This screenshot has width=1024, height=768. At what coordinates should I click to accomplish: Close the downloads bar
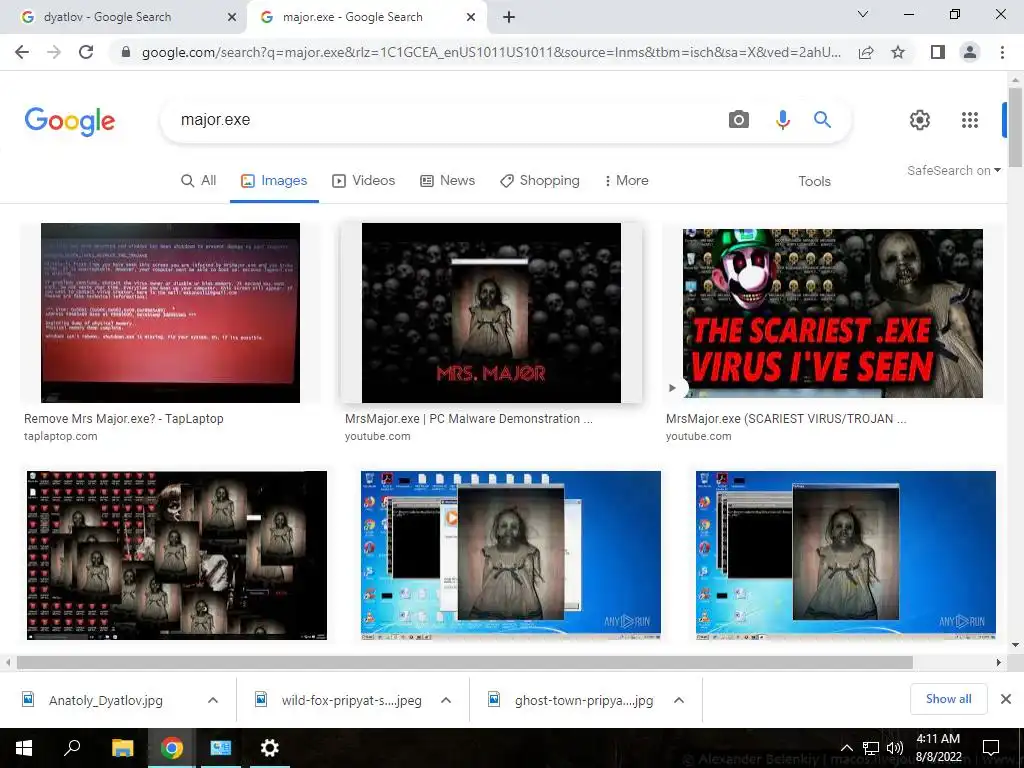[x=1006, y=699]
